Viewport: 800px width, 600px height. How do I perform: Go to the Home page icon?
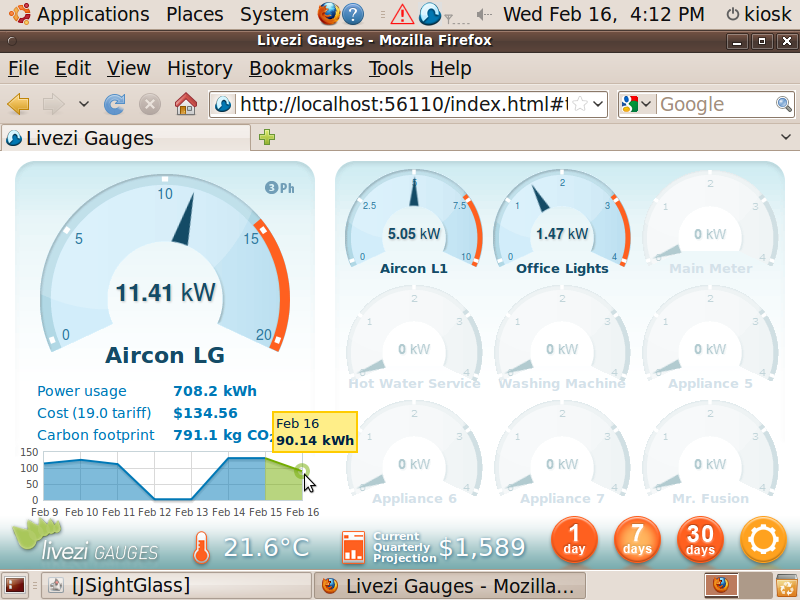click(x=186, y=104)
